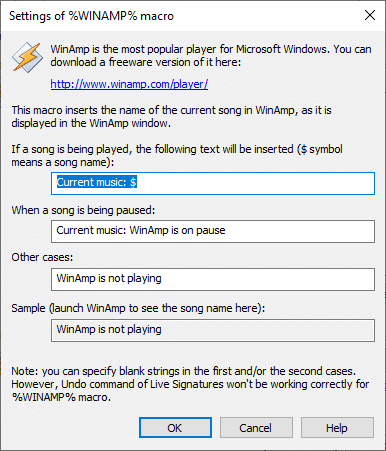Click the '%WINAMP% macro.' line in the note
Viewport: 386px width, 451px height.
point(61,397)
